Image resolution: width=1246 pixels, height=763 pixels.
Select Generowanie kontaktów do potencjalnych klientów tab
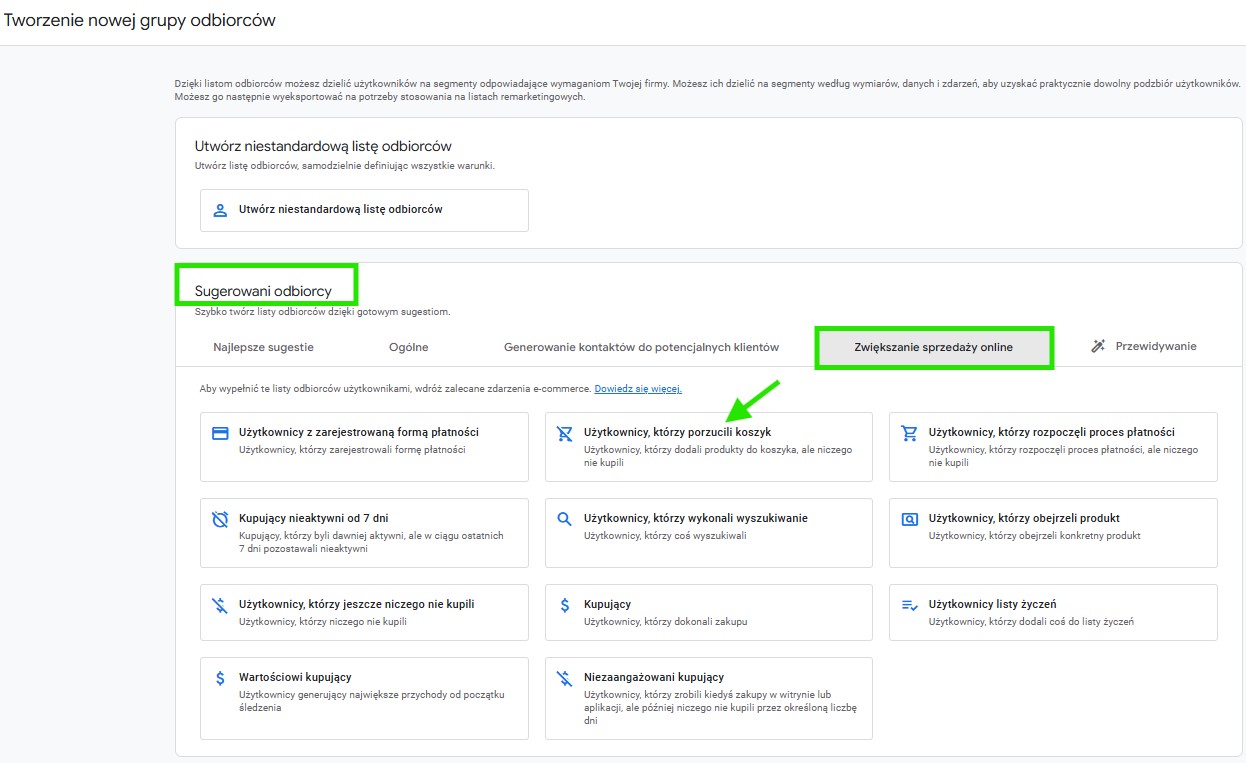click(x=641, y=347)
